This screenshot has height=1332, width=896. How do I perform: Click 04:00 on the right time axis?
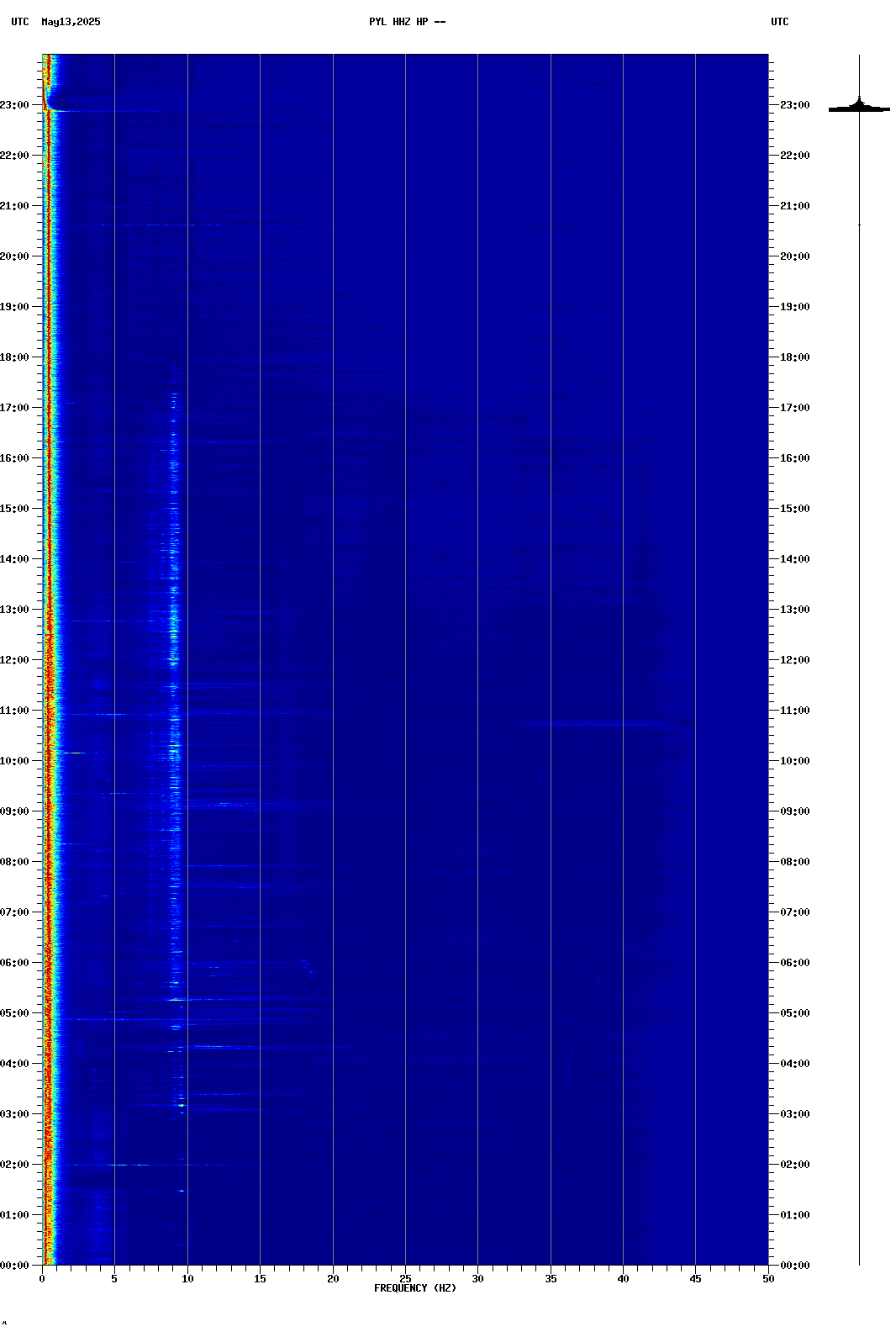pos(794,1064)
